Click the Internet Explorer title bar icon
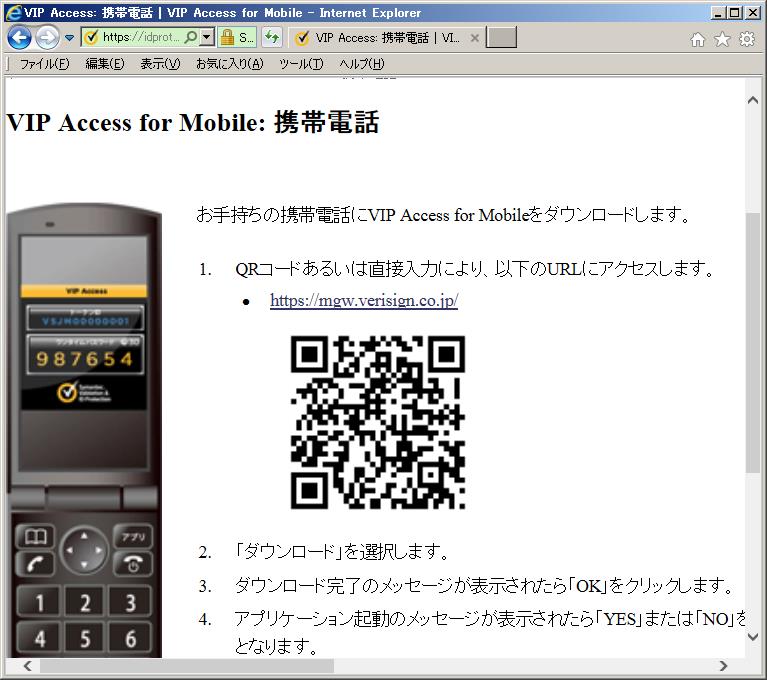 click(x=14, y=12)
